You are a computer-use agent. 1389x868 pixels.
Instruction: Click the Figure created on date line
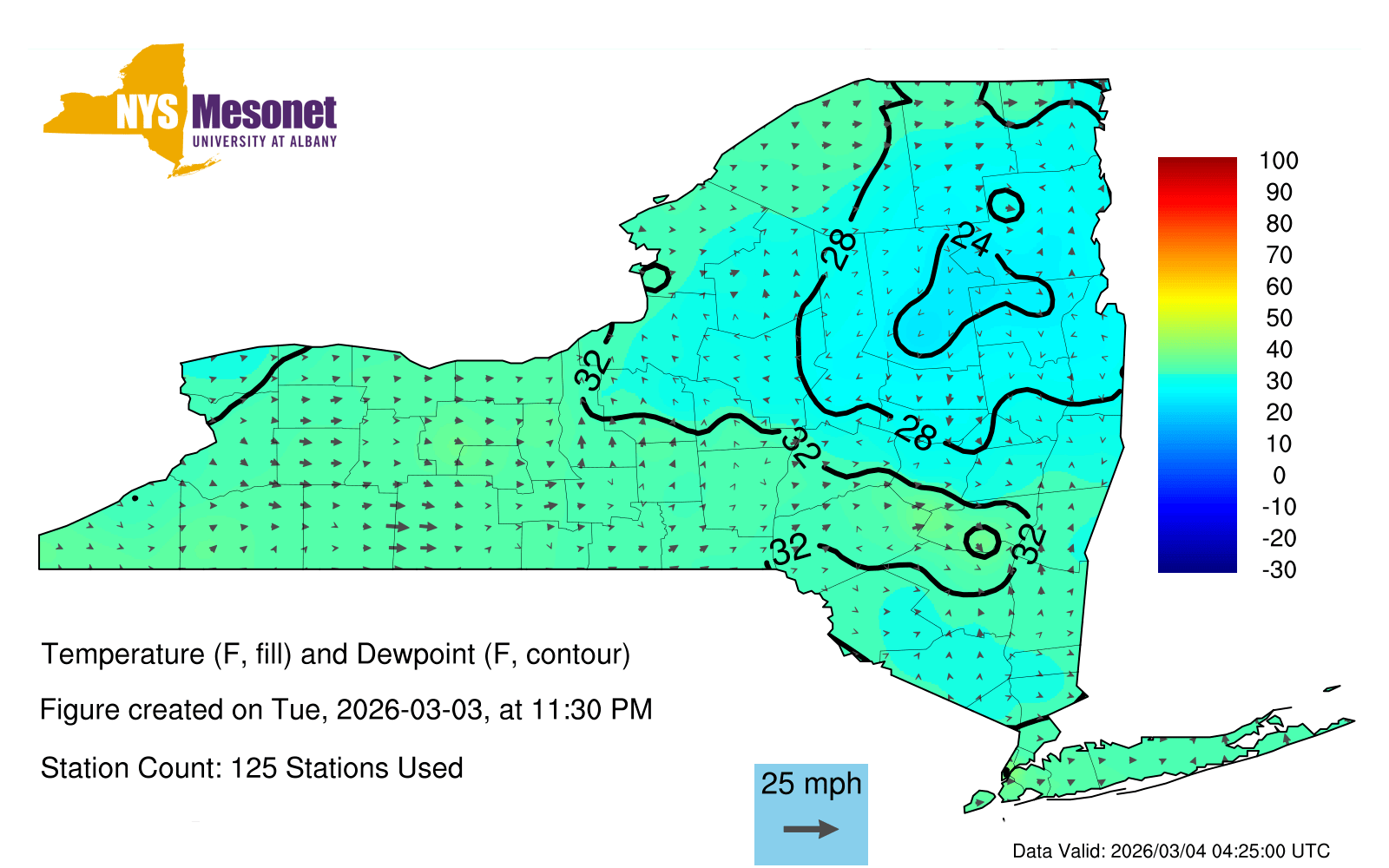point(346,709)
